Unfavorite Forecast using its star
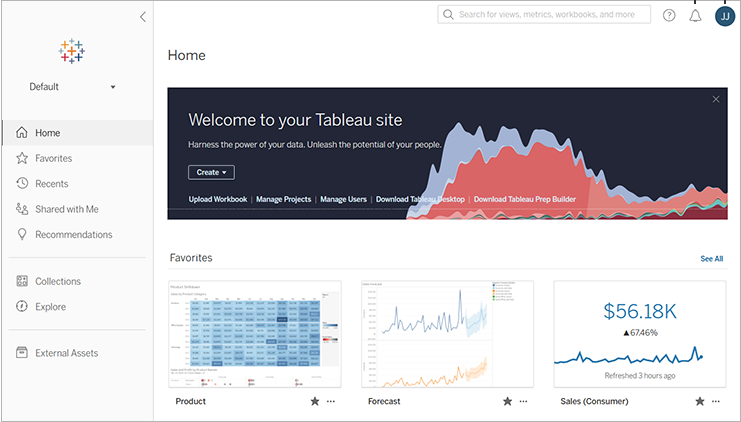The image size is (741, 422). pyautogui.click(x=508, y=401)
